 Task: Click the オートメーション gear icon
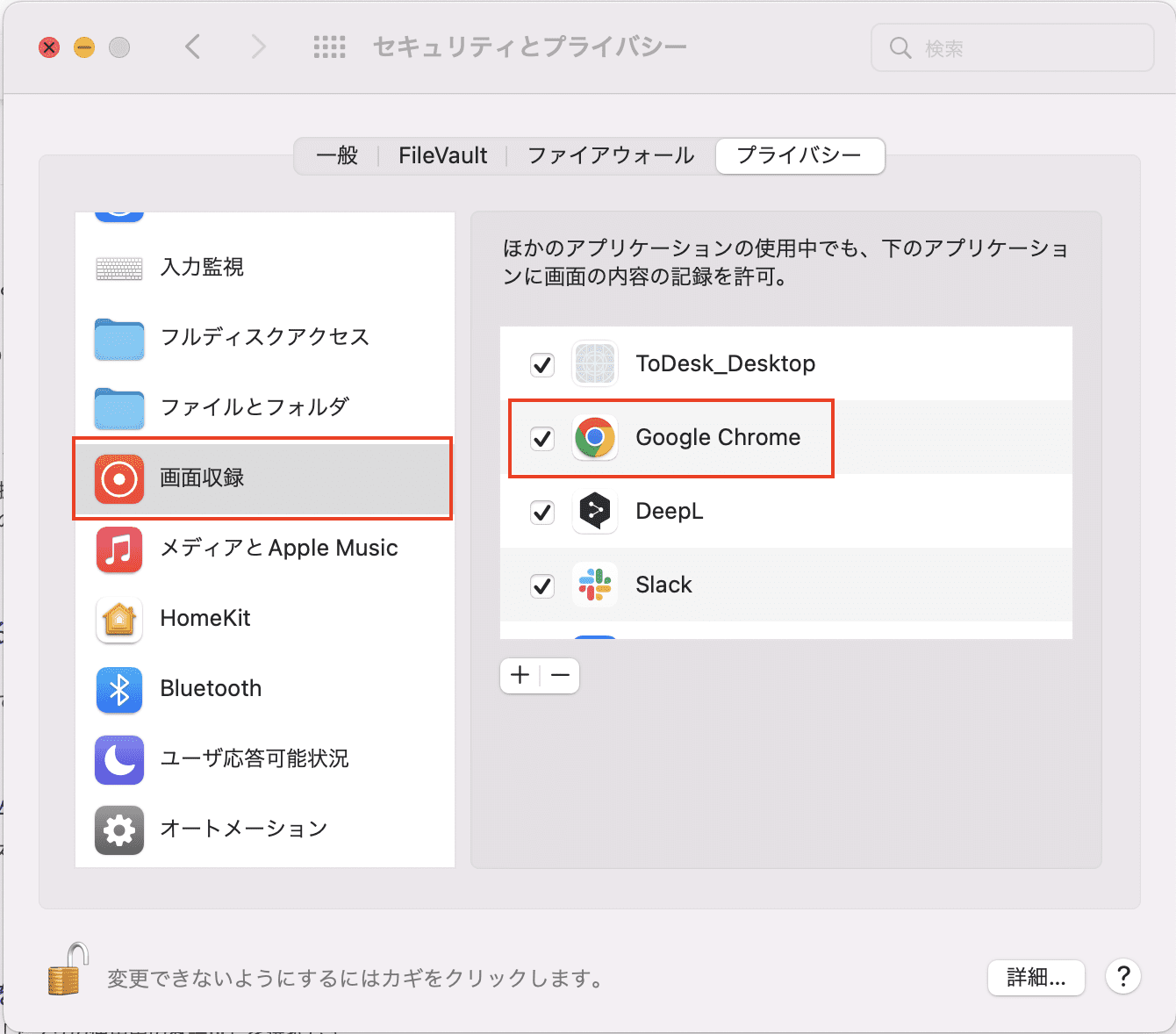coord(119,829)
